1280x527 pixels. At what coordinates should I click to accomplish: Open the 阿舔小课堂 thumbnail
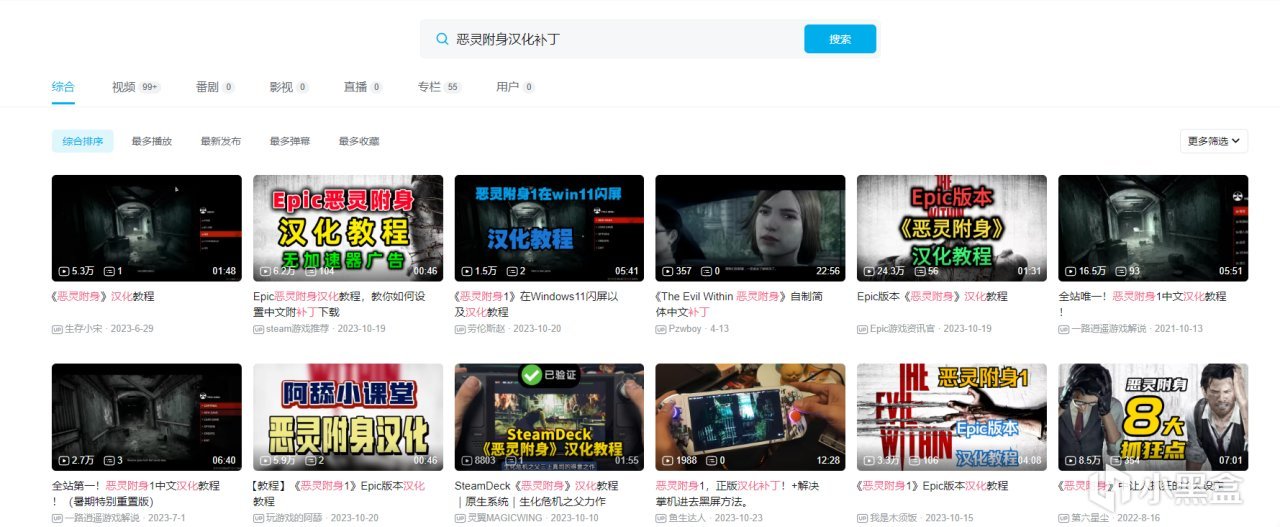pos(348,416)
